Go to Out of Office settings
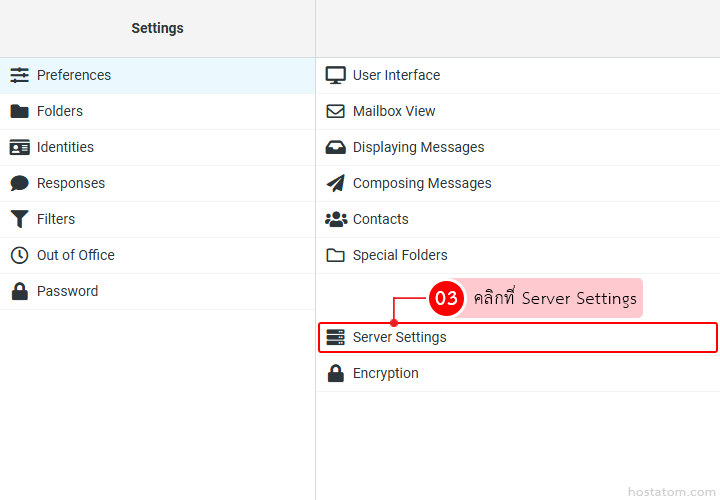The width and height of the screenshot is (720, 500). 76,255
